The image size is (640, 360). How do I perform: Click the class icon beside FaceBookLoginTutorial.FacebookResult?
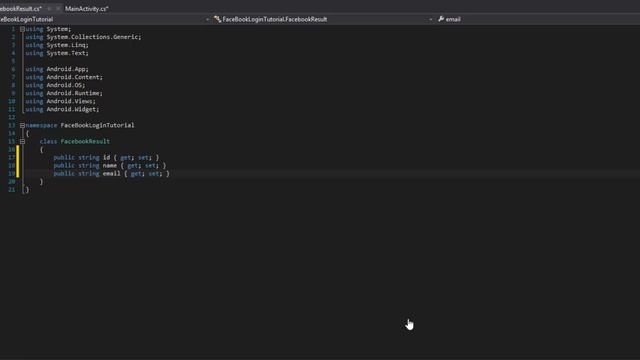(217, 19)
